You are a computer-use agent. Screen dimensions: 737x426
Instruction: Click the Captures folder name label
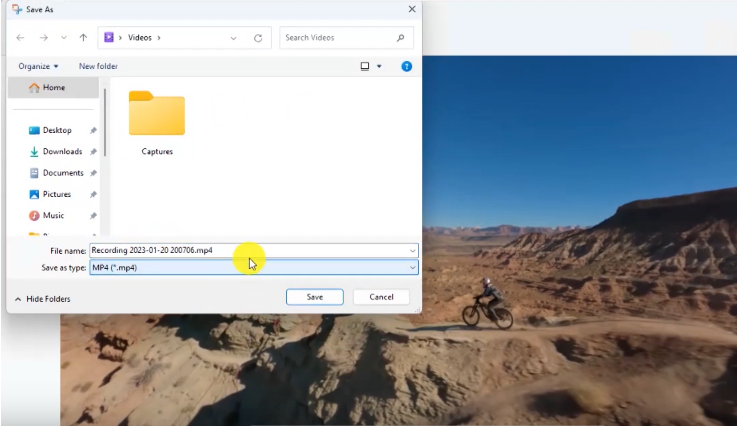(x=157, y=151)
